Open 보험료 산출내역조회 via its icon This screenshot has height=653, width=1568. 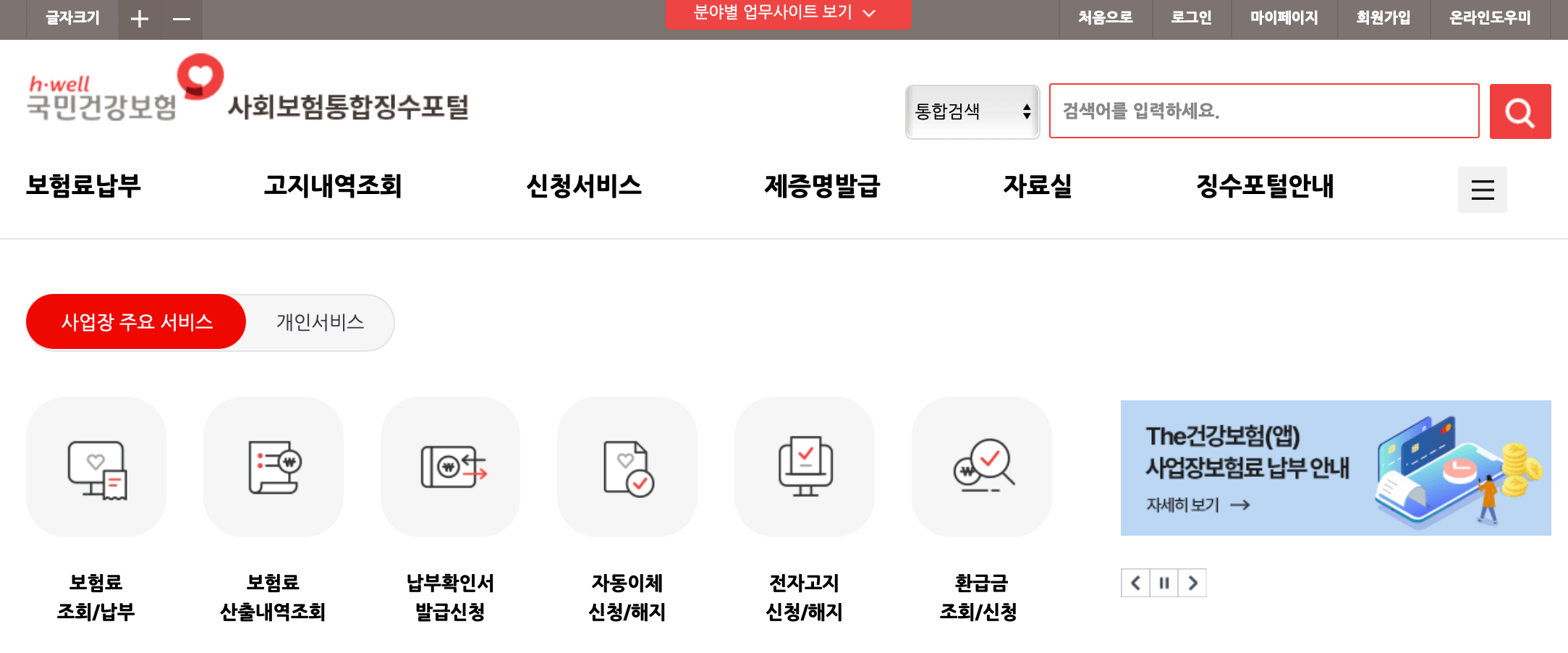click(274, 467)
